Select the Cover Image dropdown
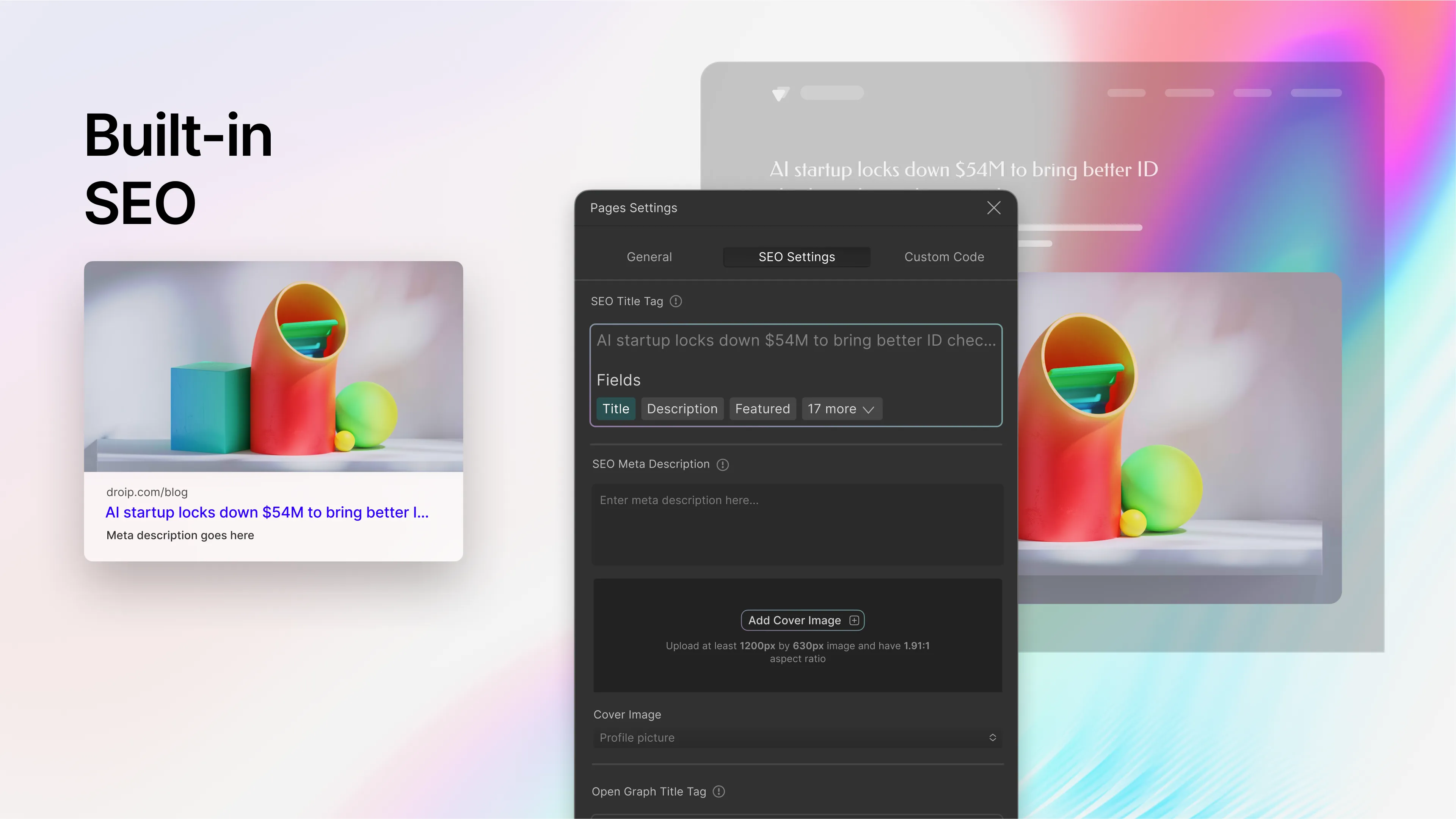The image size is (1456, 819). pyautogui.click(x=797, y=738)
